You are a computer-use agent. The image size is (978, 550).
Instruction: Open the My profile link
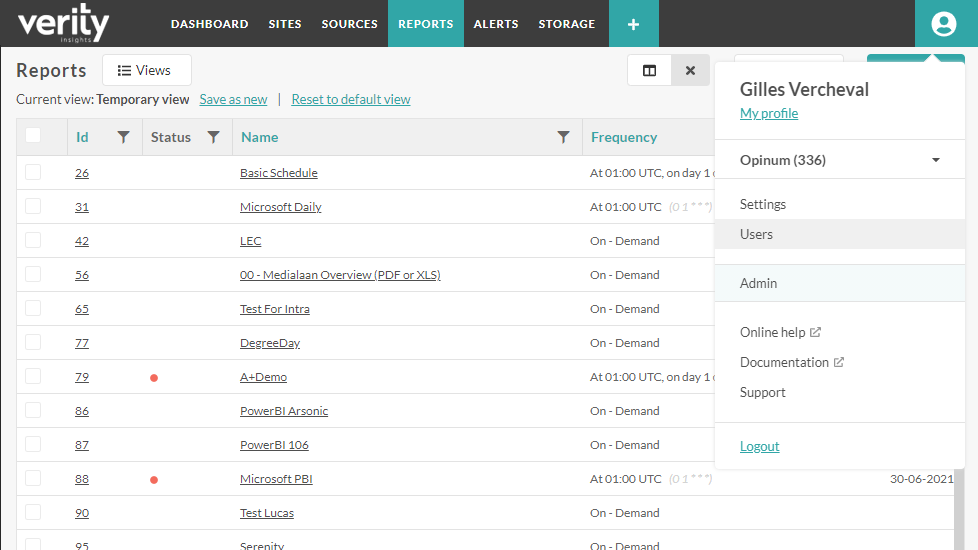click(x=768, y=113)
